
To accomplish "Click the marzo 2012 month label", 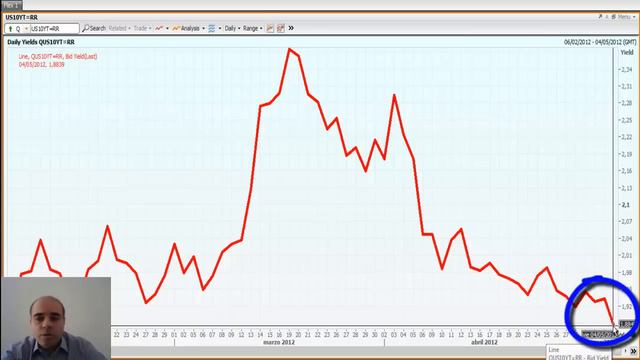I will click(x=279, y=342).
